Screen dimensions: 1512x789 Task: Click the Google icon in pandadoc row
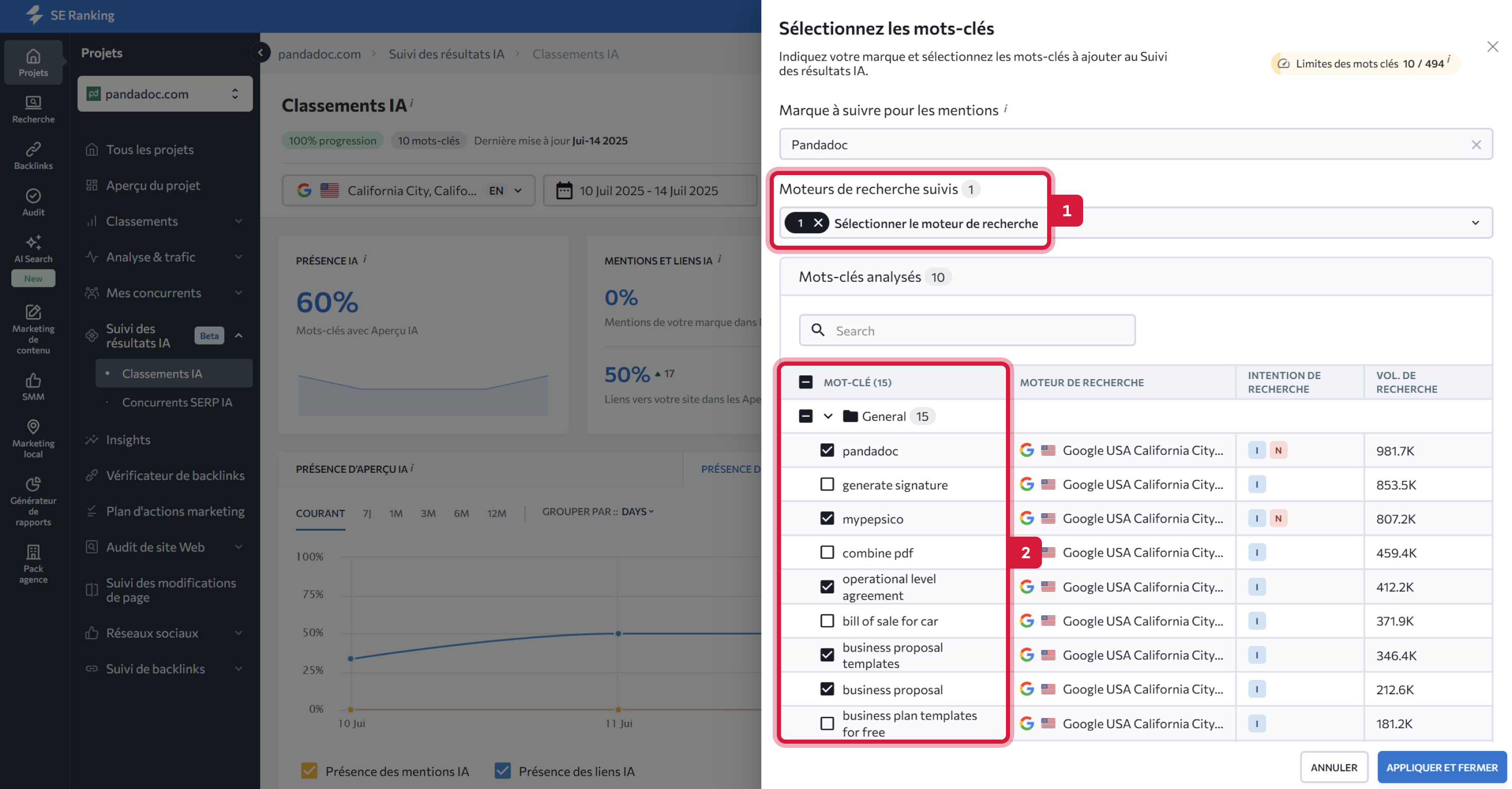[1027, 450]
